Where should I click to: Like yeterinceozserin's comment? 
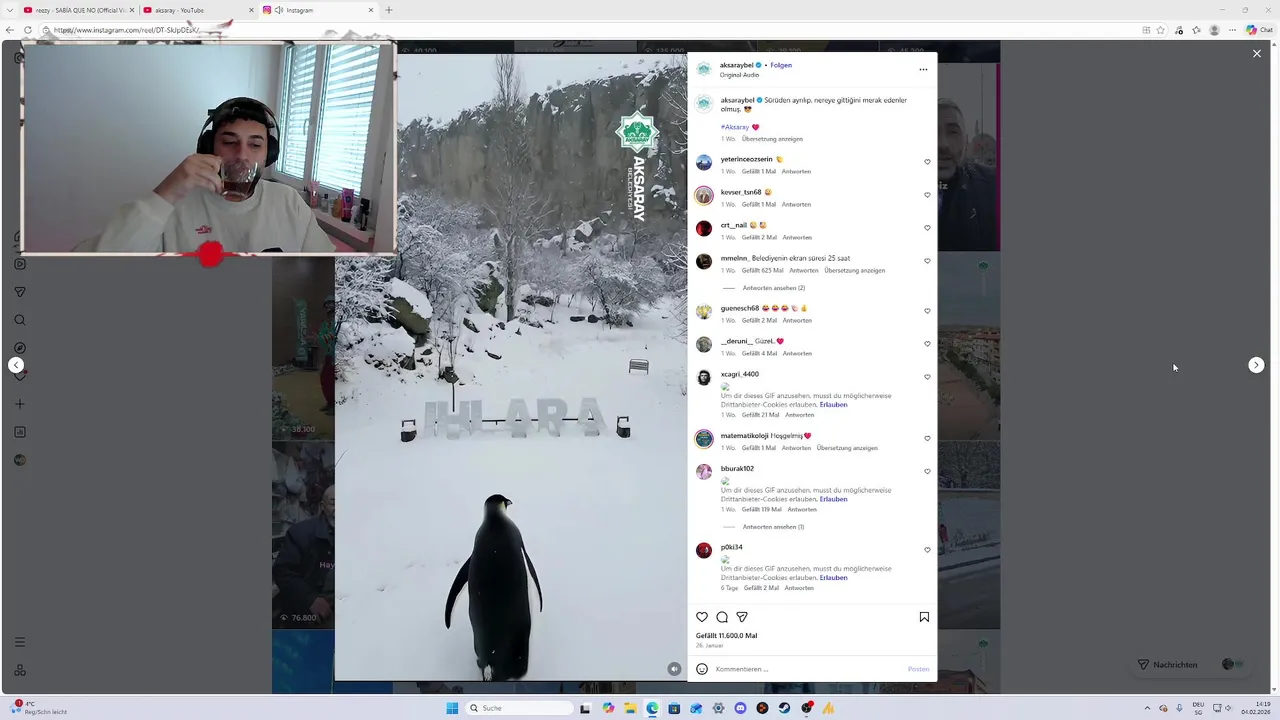pos(927,162)
